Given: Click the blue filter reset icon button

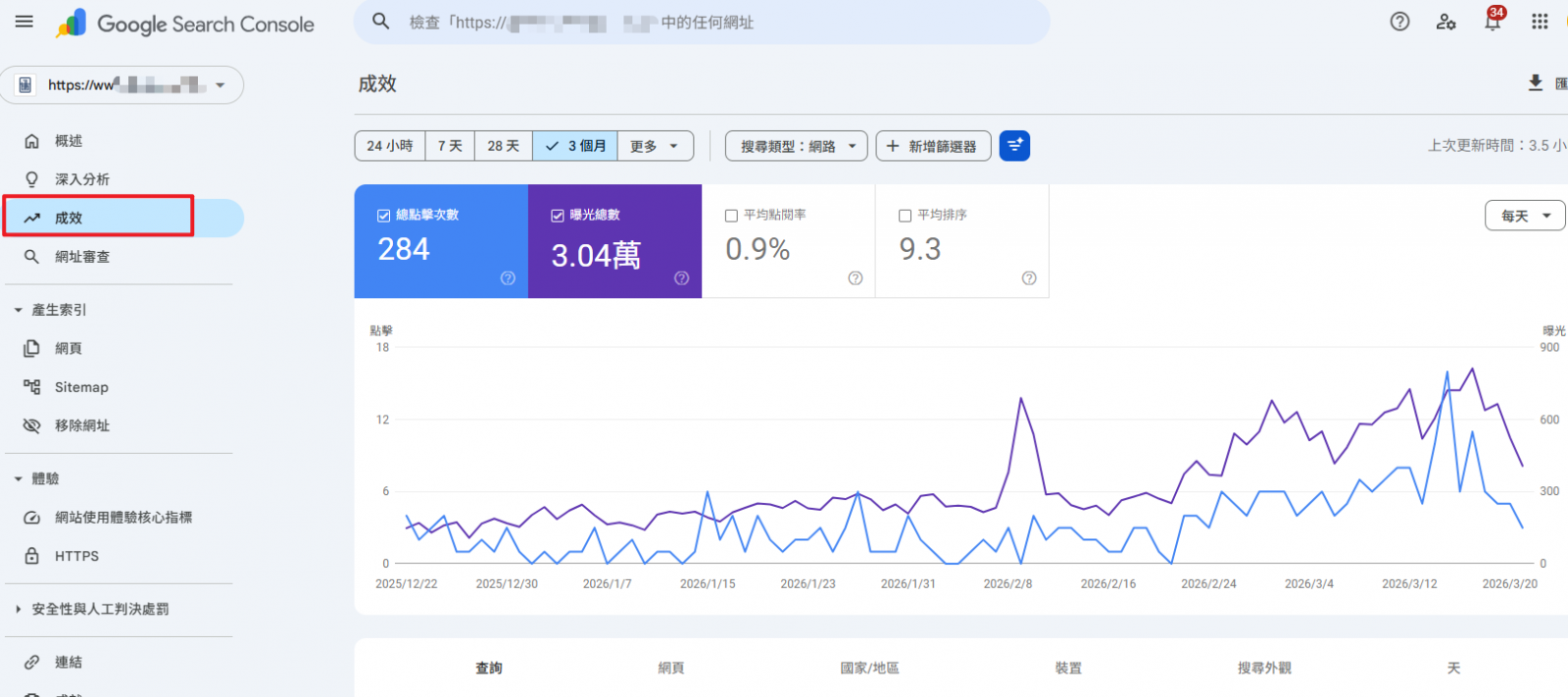Looking at the screenshot, I should click(1014, 146).
